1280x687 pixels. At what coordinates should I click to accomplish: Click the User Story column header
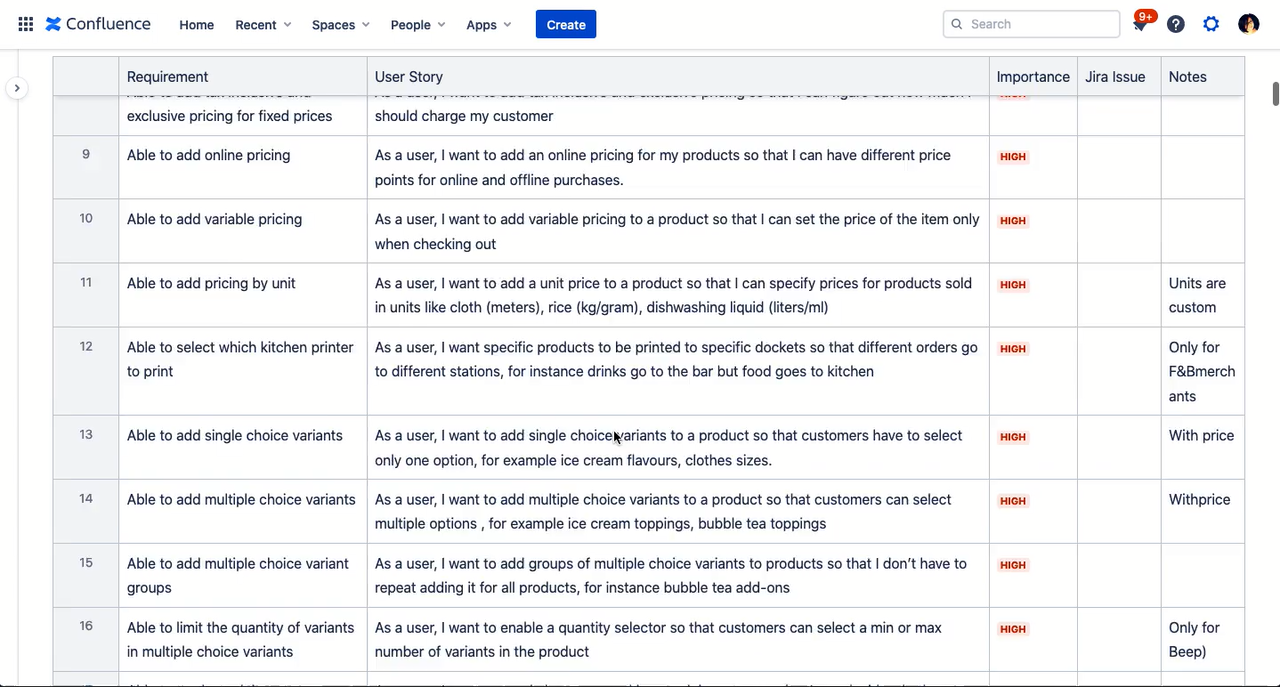click(678, 77)
